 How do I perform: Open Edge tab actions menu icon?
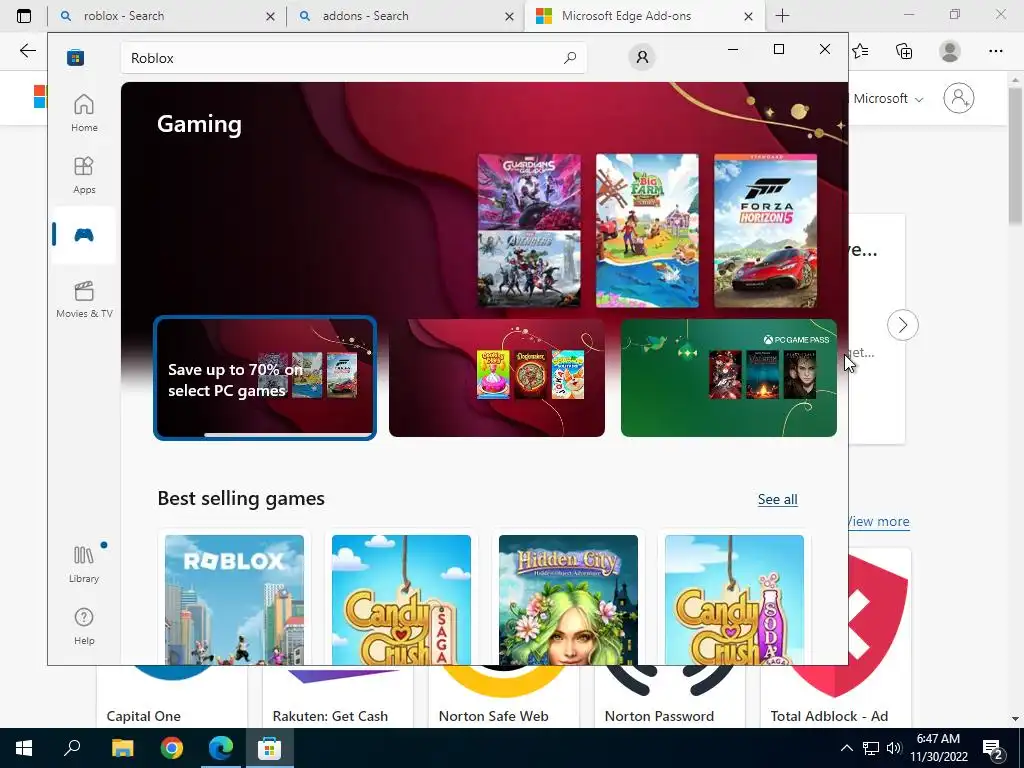coord(24,16)
